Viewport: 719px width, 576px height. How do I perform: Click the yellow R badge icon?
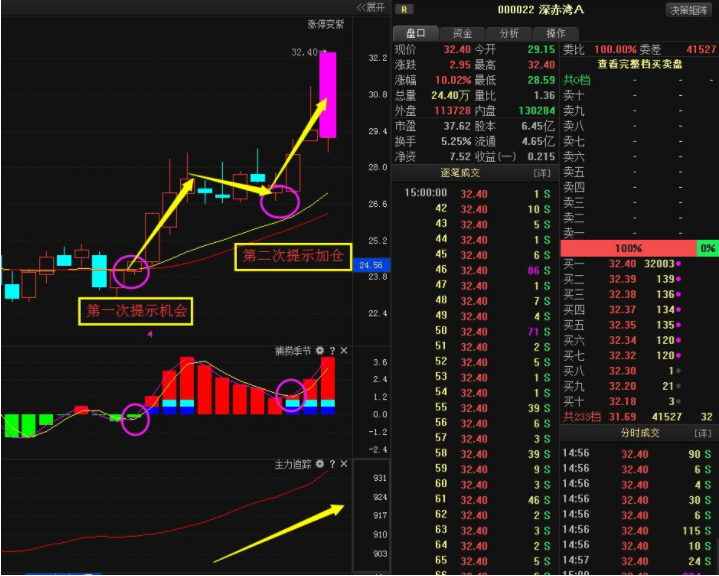pos(404,9)
